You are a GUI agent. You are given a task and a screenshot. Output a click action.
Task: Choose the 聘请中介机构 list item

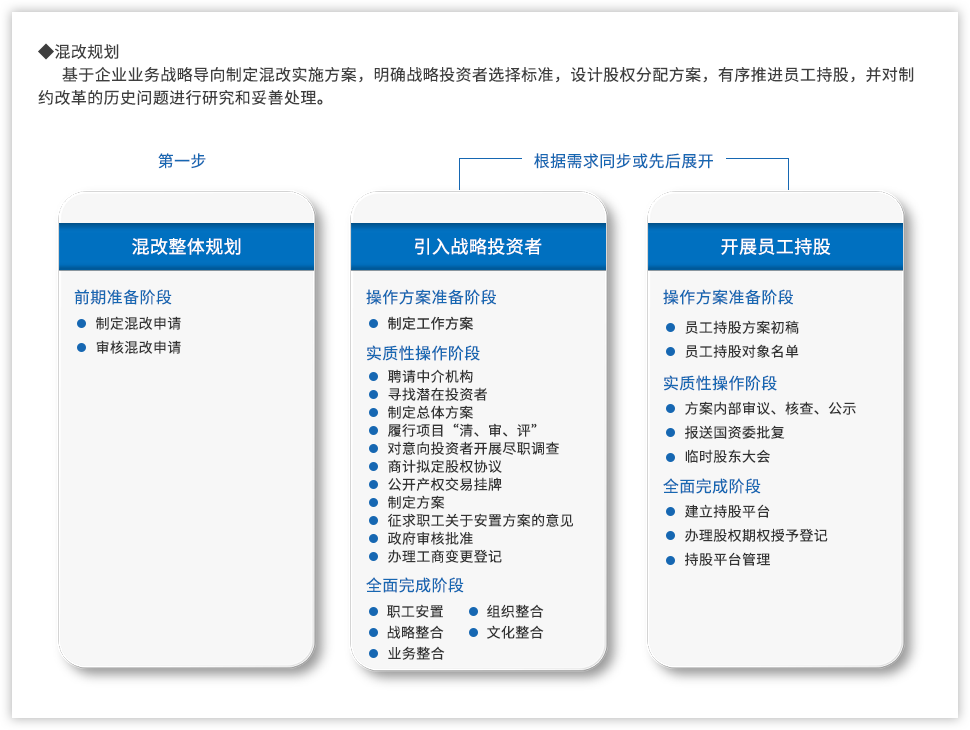[430, 377]
